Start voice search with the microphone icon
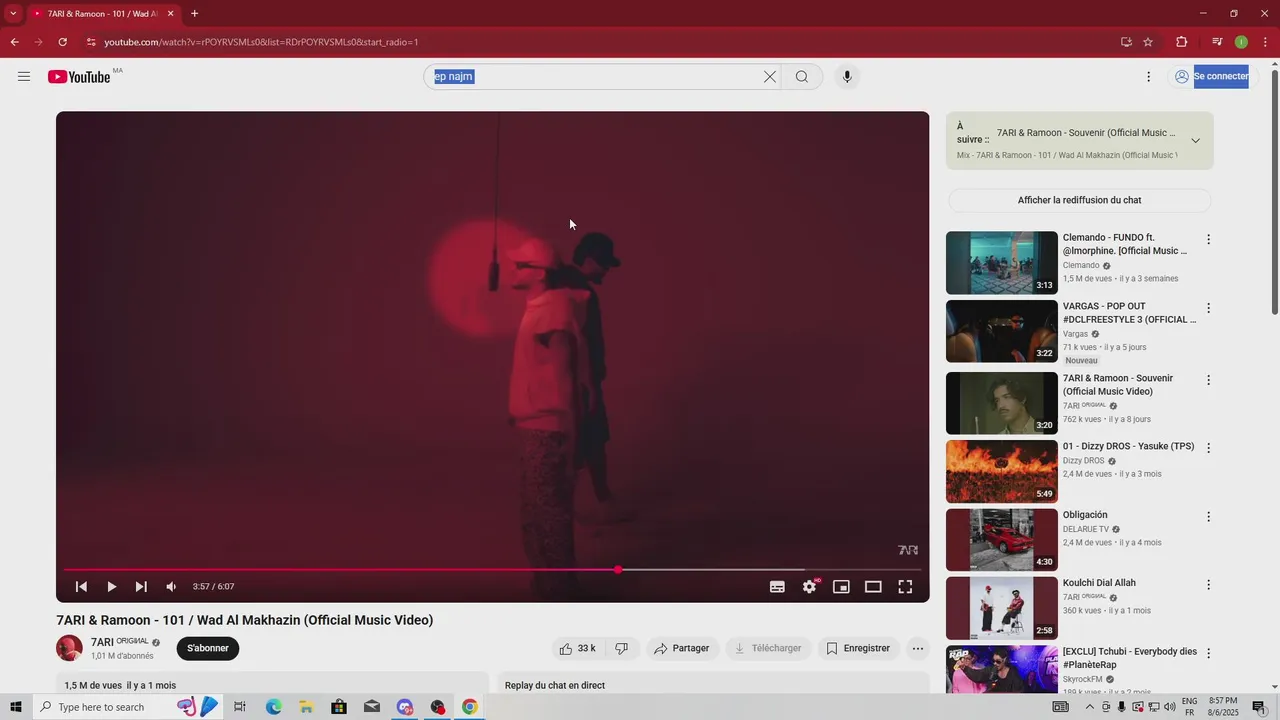The width and height of the screenshot is (1280, 720). tap(847, 77)
